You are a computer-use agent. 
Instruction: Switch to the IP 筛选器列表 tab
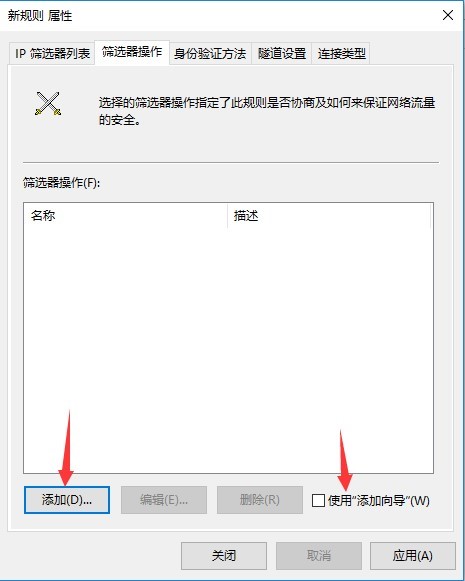tap(52, 54)
